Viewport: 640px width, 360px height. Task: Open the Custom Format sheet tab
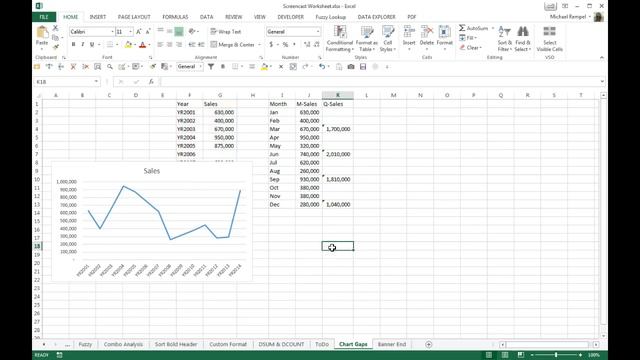coord(228,344)
